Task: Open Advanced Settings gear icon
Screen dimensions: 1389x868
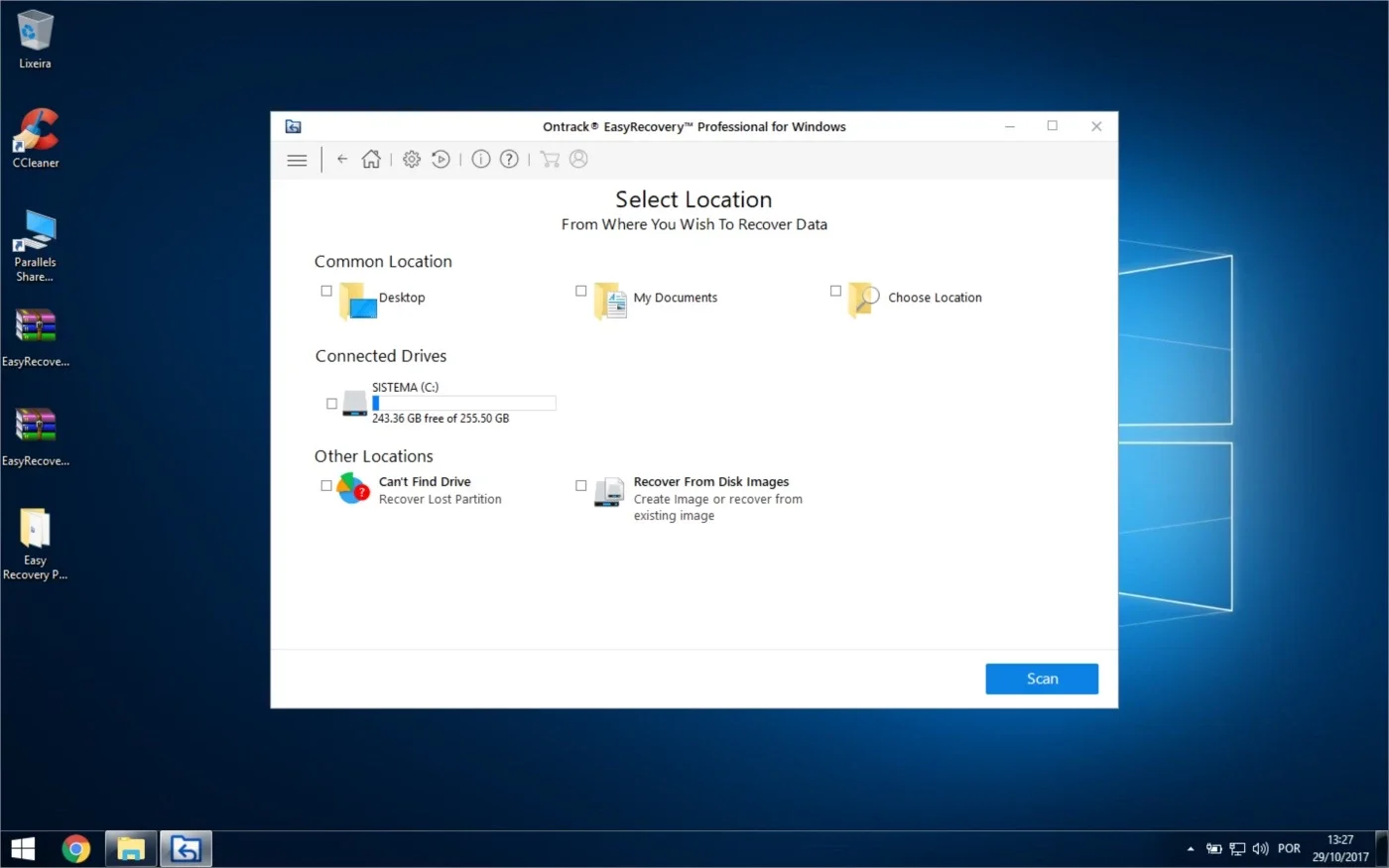Action: point(412,159)
